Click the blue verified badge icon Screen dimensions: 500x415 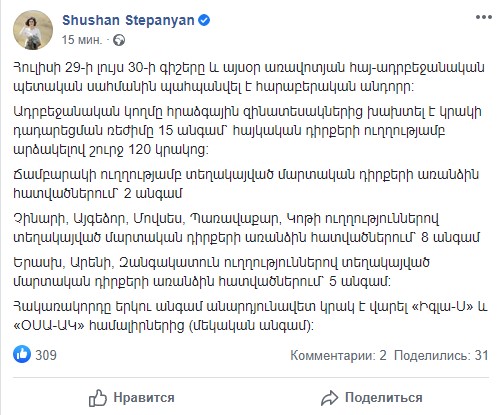[204, 21]
